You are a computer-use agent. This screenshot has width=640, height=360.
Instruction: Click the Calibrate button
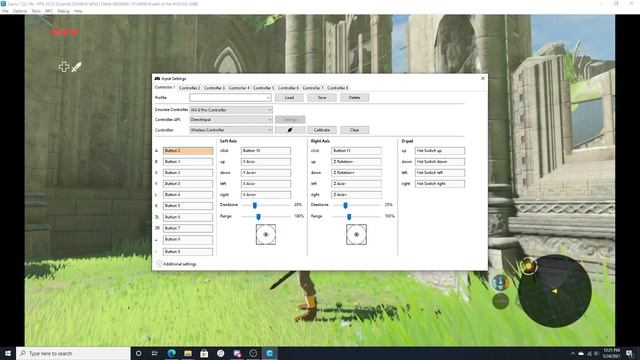click(x=322, y=130)
